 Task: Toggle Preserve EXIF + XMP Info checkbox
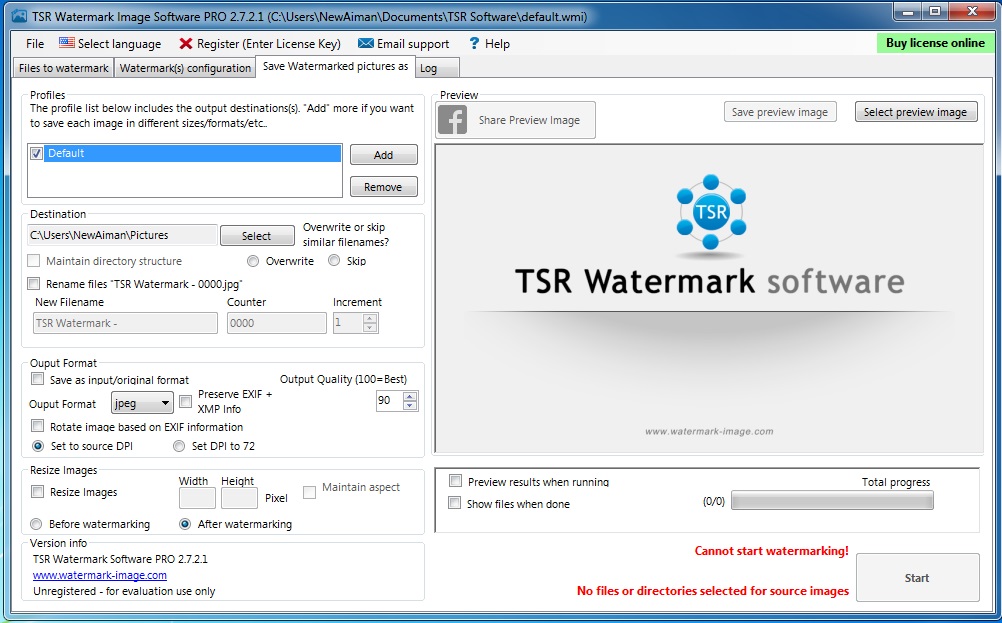point(185,401)
